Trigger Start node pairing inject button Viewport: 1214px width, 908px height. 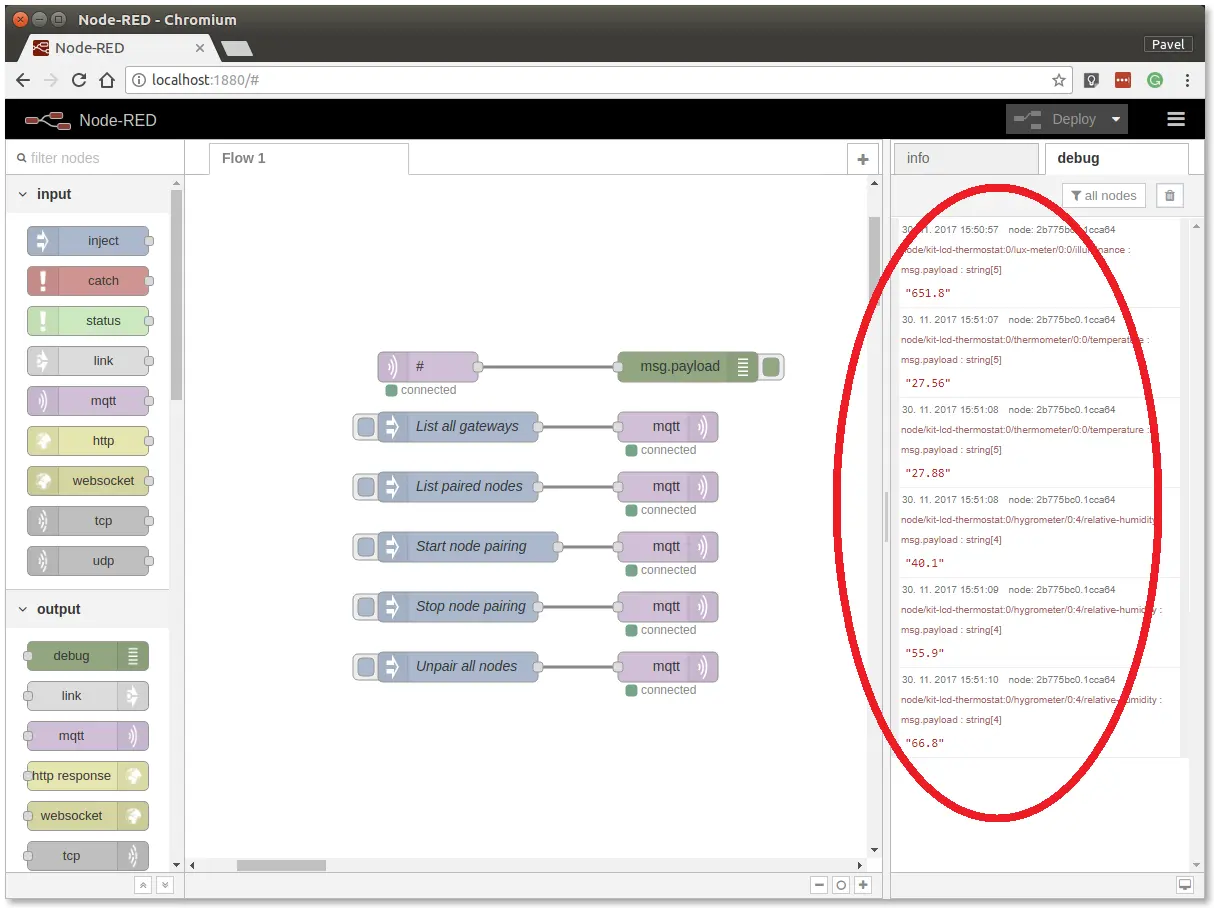point(365,547)
